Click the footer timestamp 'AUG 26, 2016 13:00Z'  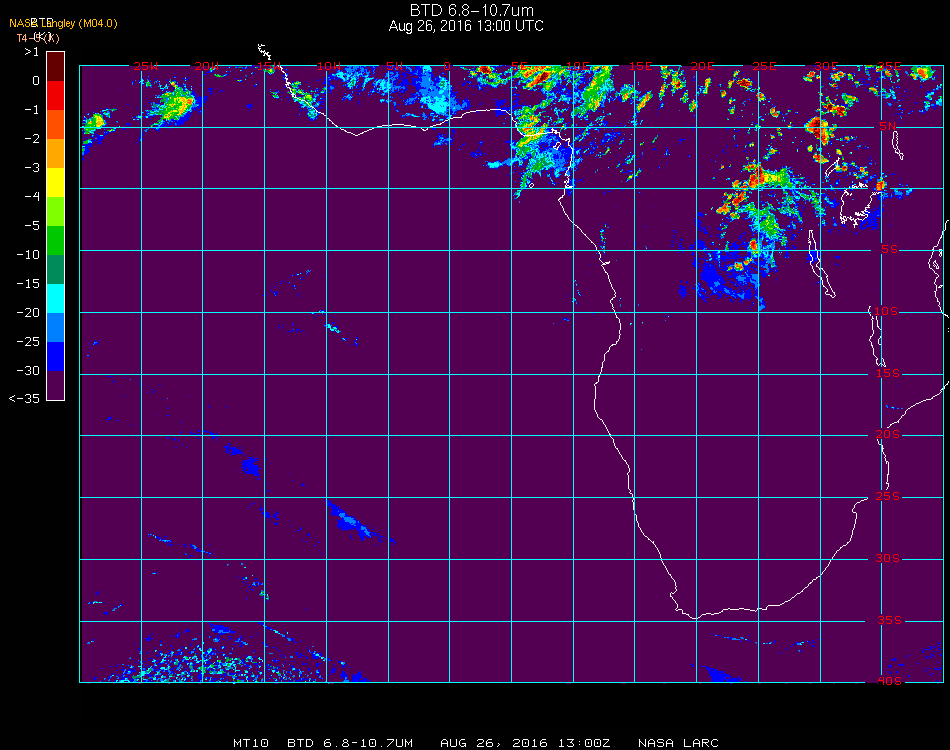525,743
